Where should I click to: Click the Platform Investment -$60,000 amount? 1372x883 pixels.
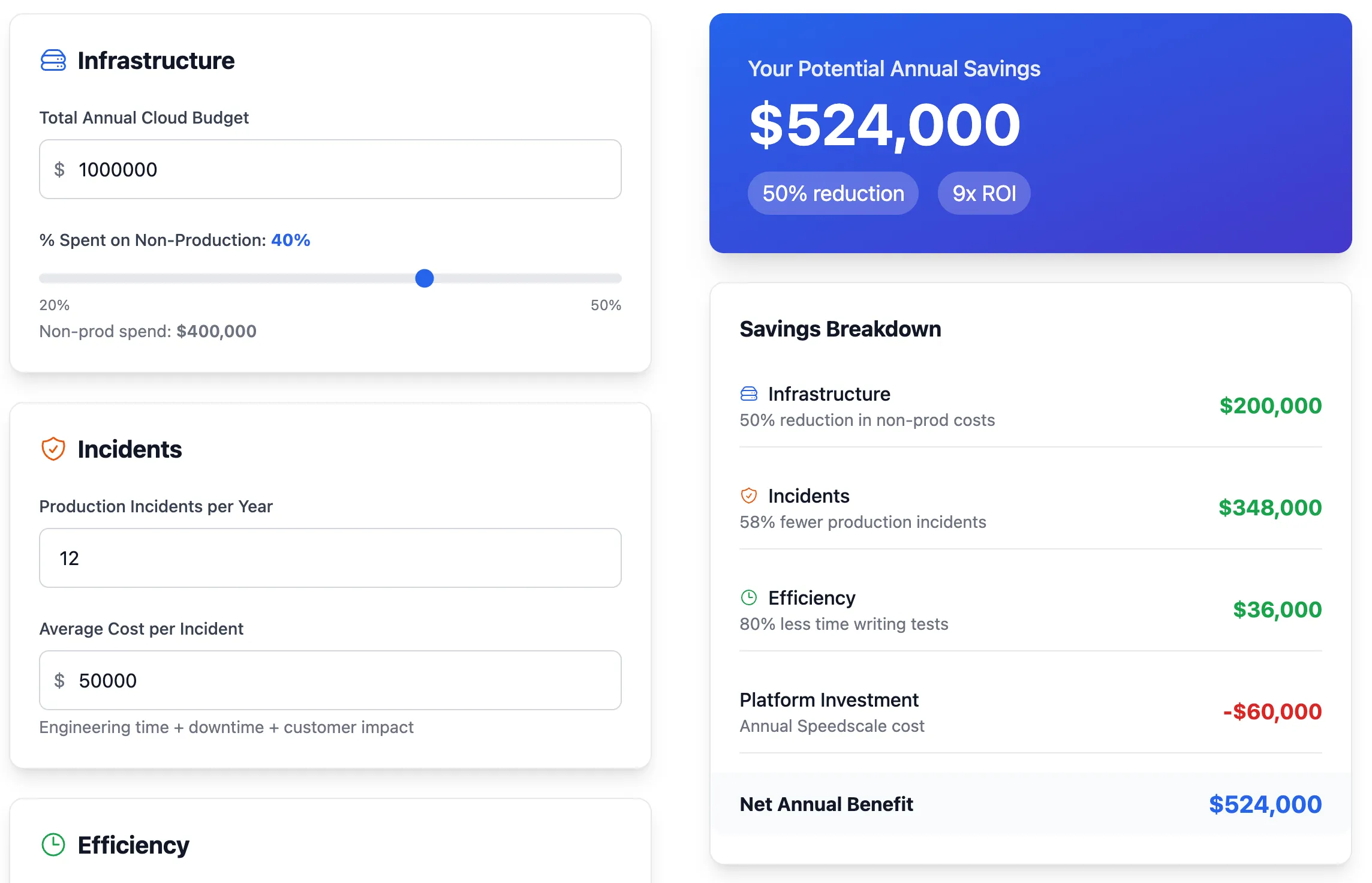(x=1272, y=711)
